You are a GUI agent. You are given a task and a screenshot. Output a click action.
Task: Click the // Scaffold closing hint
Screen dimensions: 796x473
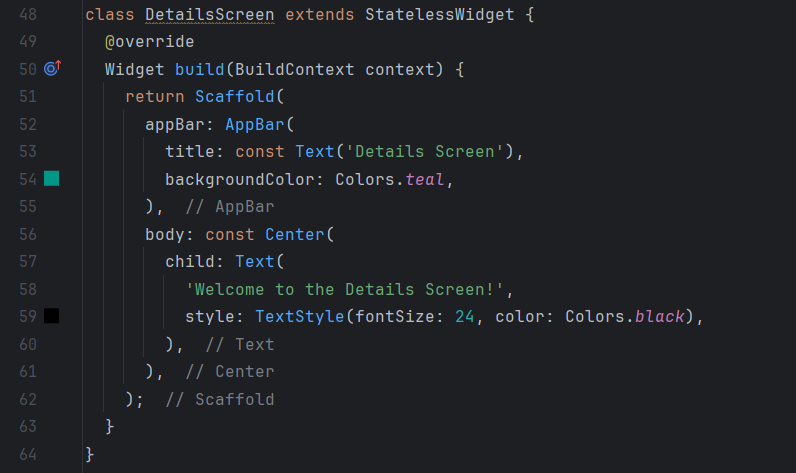click(x=220, y=399)
